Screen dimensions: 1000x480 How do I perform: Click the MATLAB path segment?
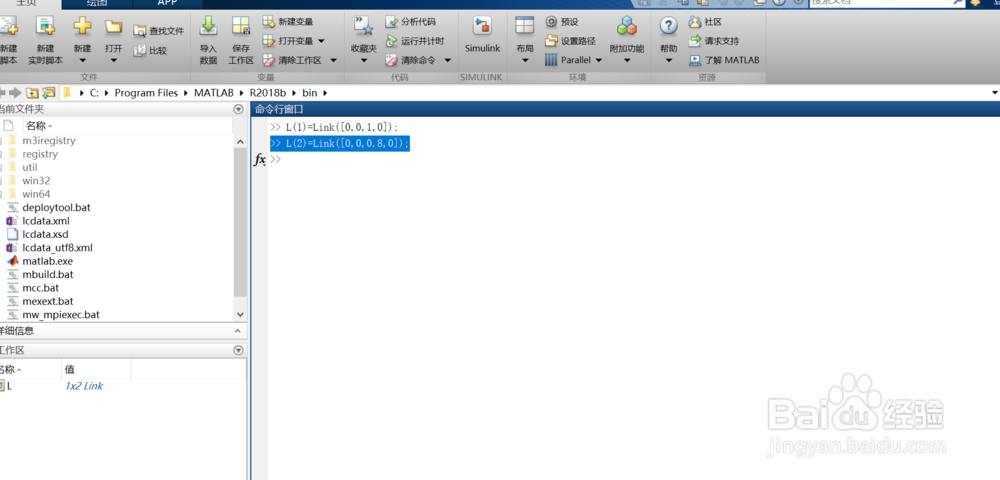pos(213,93)
